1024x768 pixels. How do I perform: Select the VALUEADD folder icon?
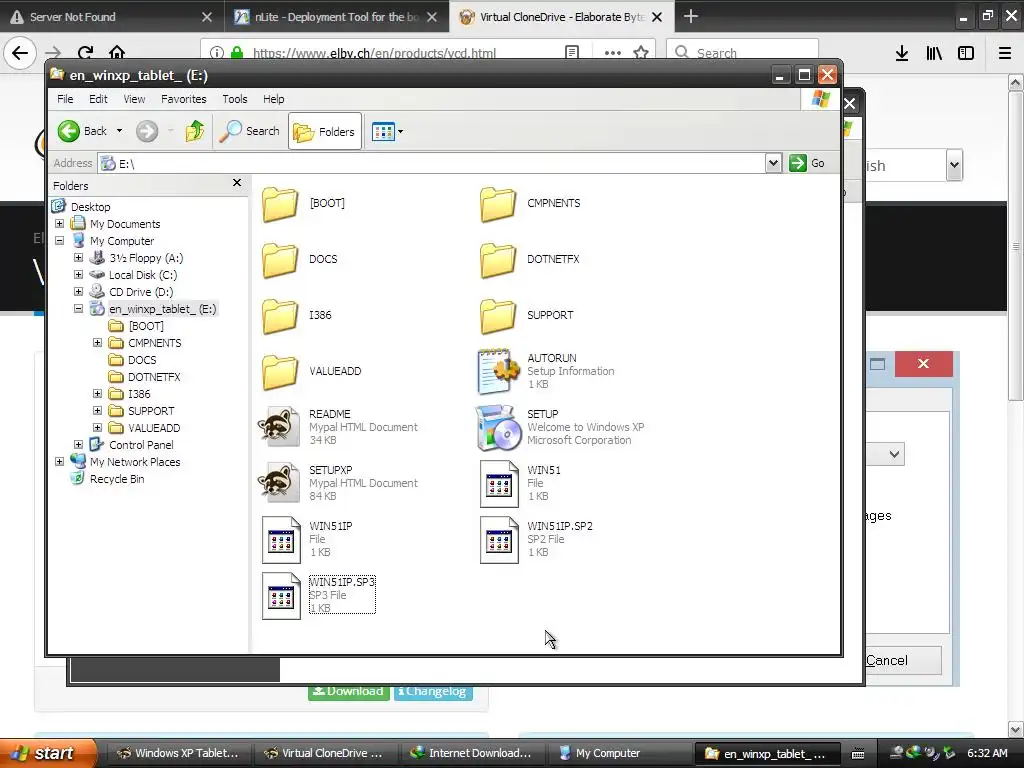[x=280, y=372]
